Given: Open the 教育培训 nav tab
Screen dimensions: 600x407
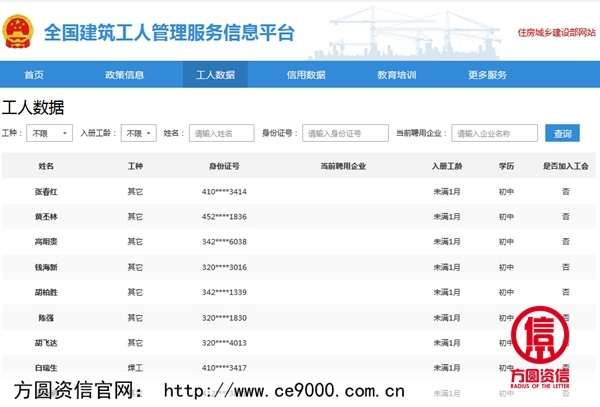Looking at the screenshot, I should pos(396,75).
